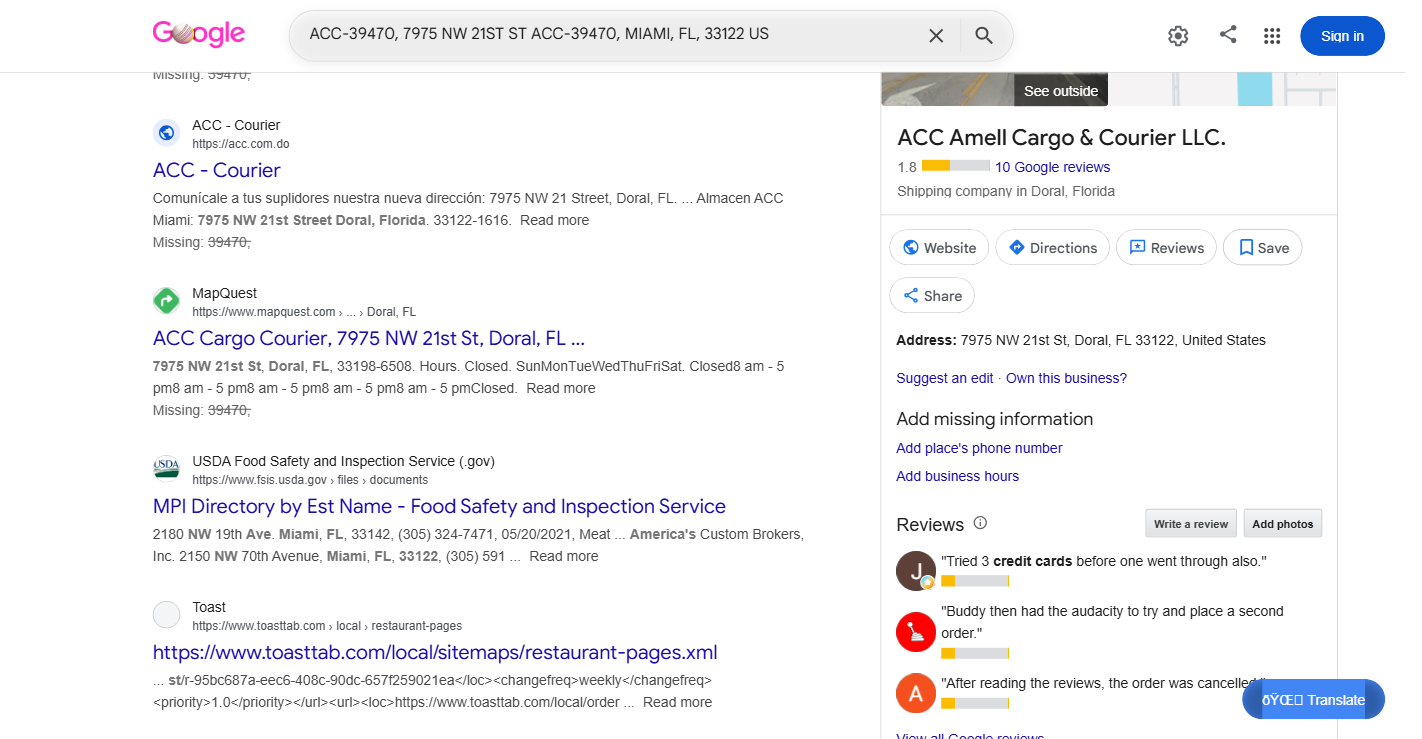Save this business with Save button

coord(1262,248)
